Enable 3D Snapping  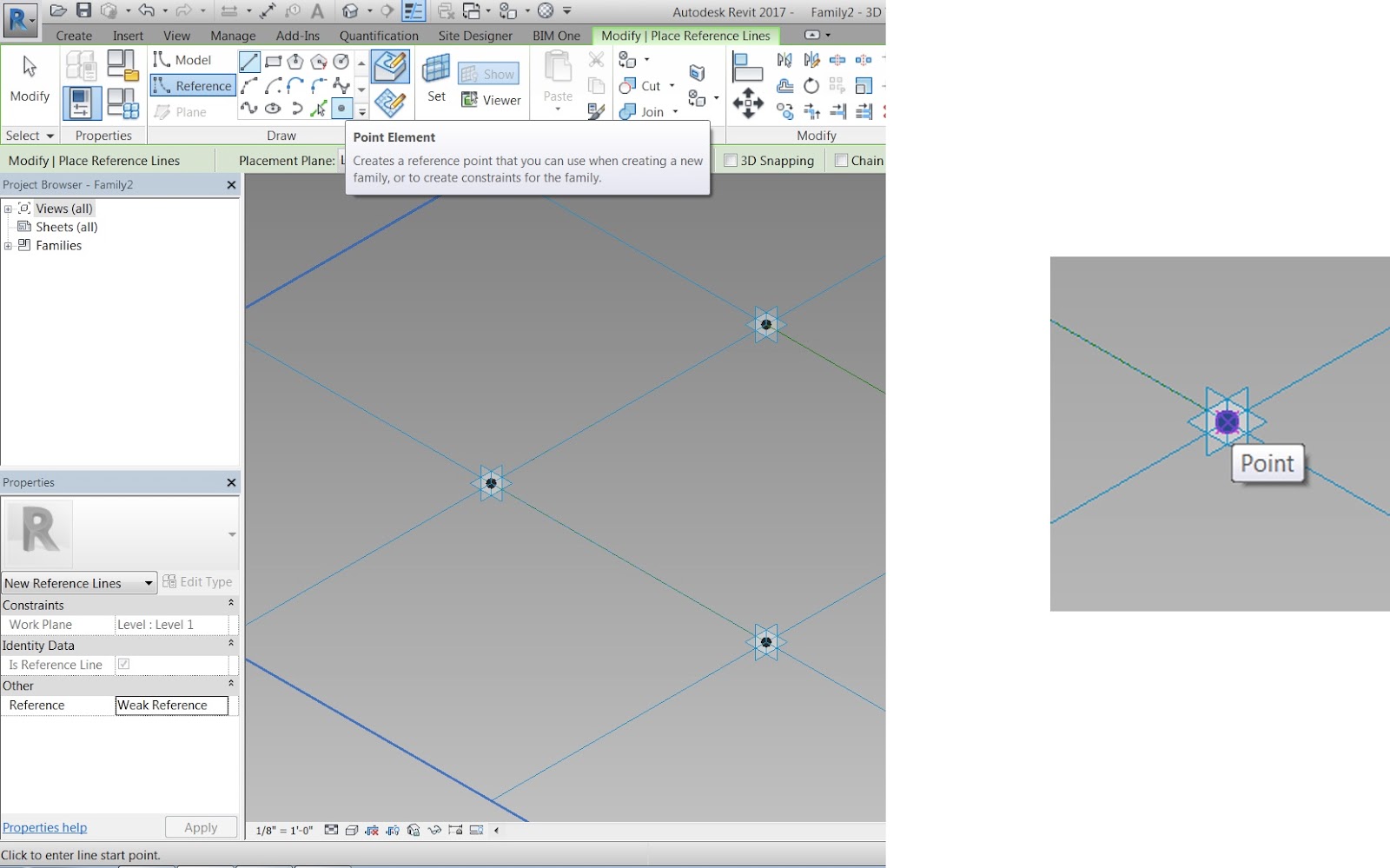731,160
